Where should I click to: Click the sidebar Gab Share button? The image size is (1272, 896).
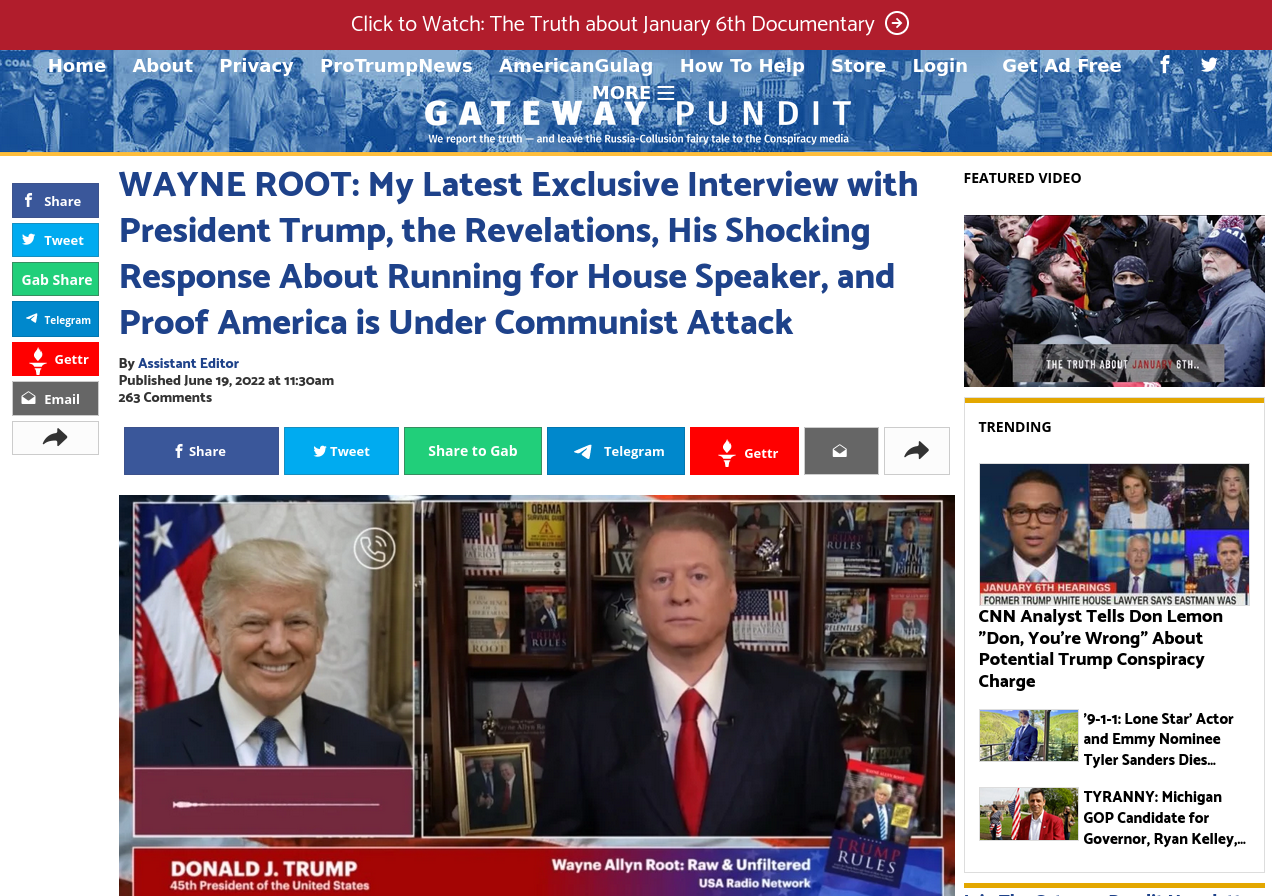[55, 279]
